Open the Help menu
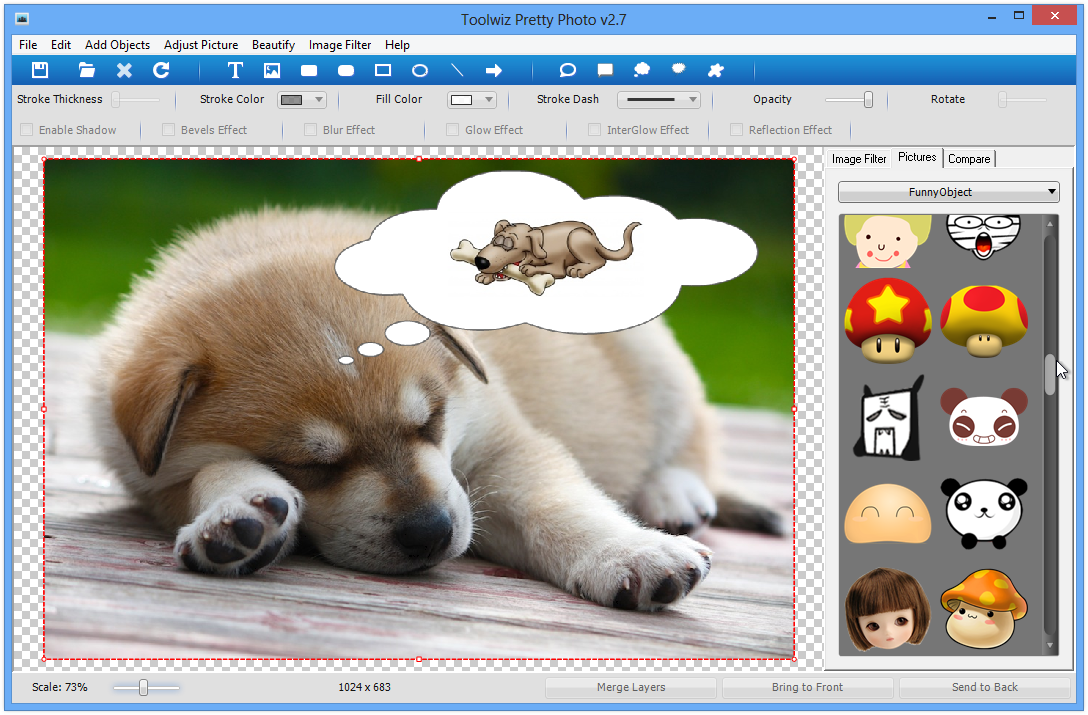 398,44
